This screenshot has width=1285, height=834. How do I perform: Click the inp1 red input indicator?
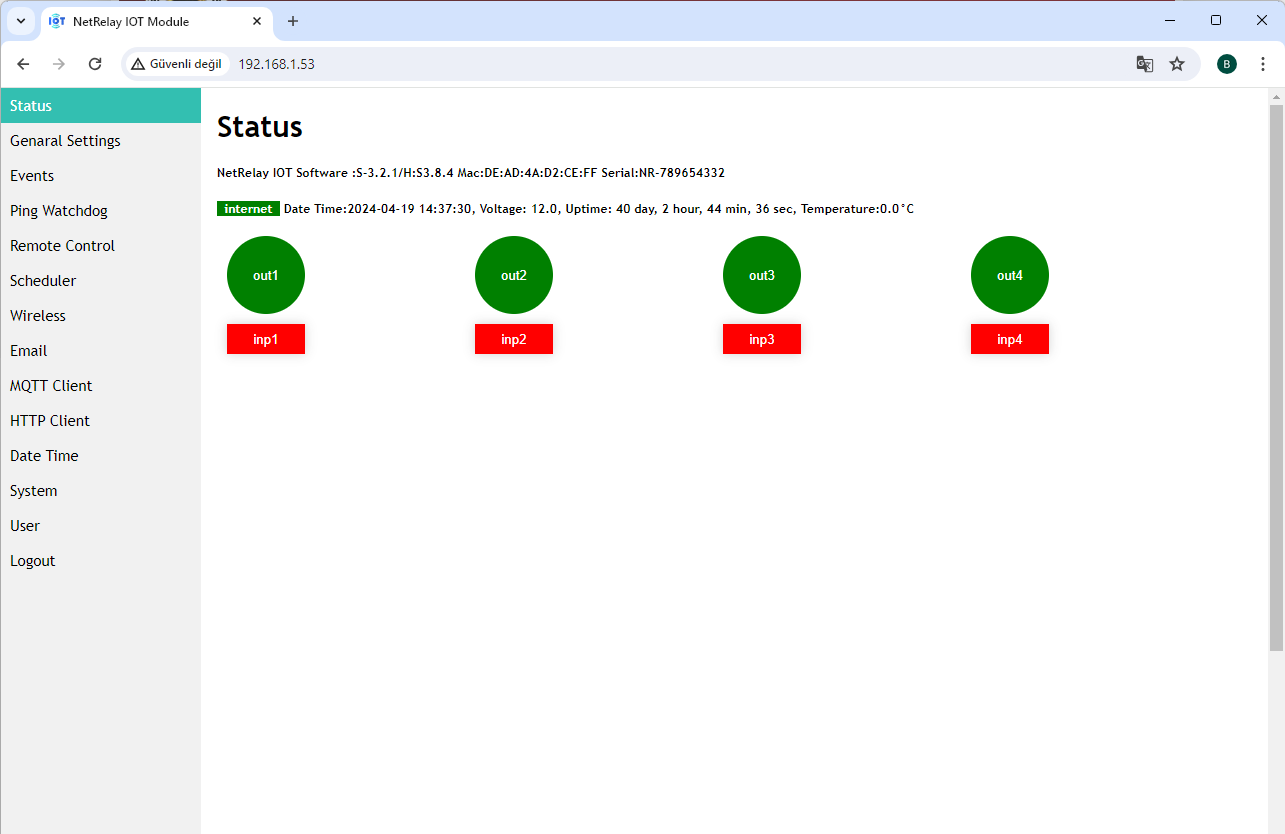tap(266, 339)
